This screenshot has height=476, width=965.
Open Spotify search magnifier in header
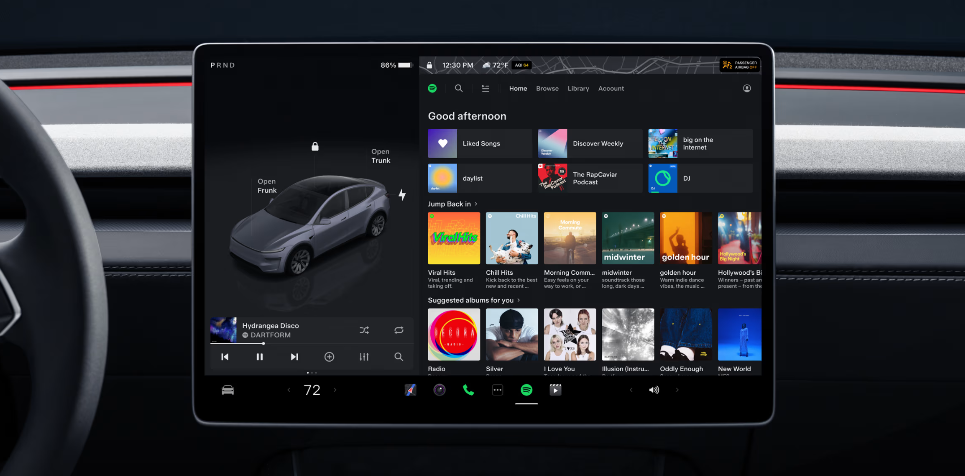pyautogui.click(x=458, y=88)
